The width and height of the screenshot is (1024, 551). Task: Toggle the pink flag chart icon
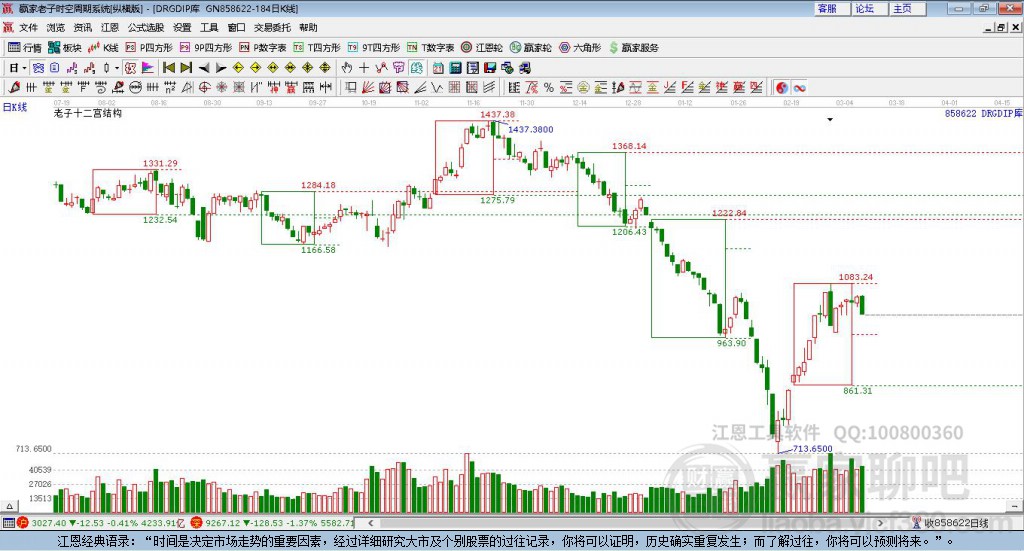pos(148,68)
